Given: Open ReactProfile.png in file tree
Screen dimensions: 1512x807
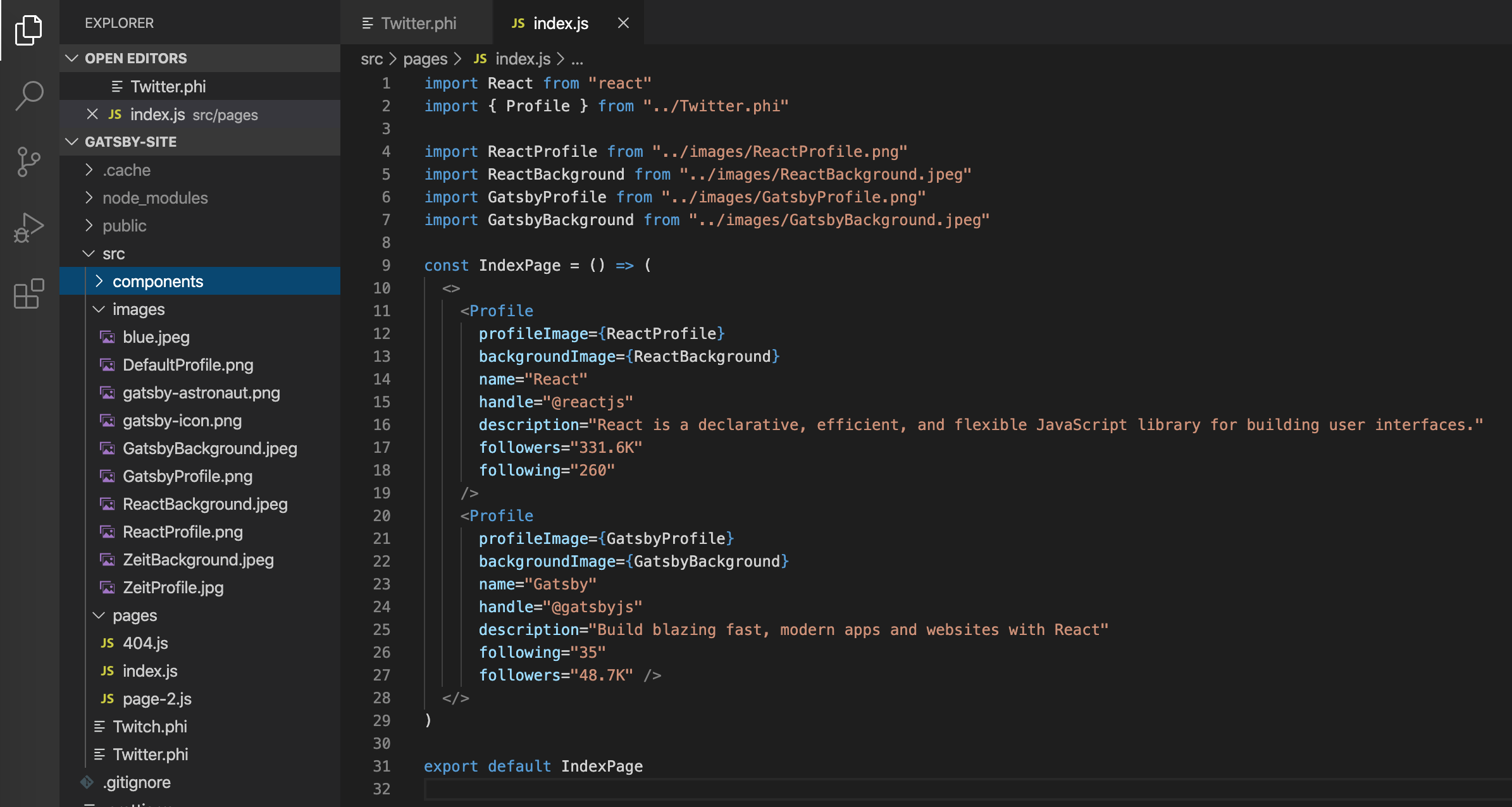Looking at the screenshot, I should 182,532.
